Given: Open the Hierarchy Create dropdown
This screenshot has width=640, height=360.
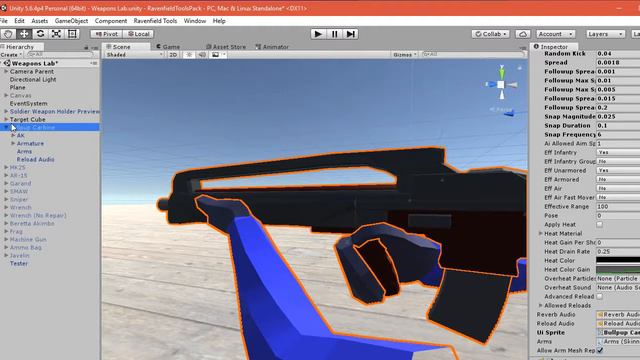Looking at the screenshot, I should [x=11, y=55].
